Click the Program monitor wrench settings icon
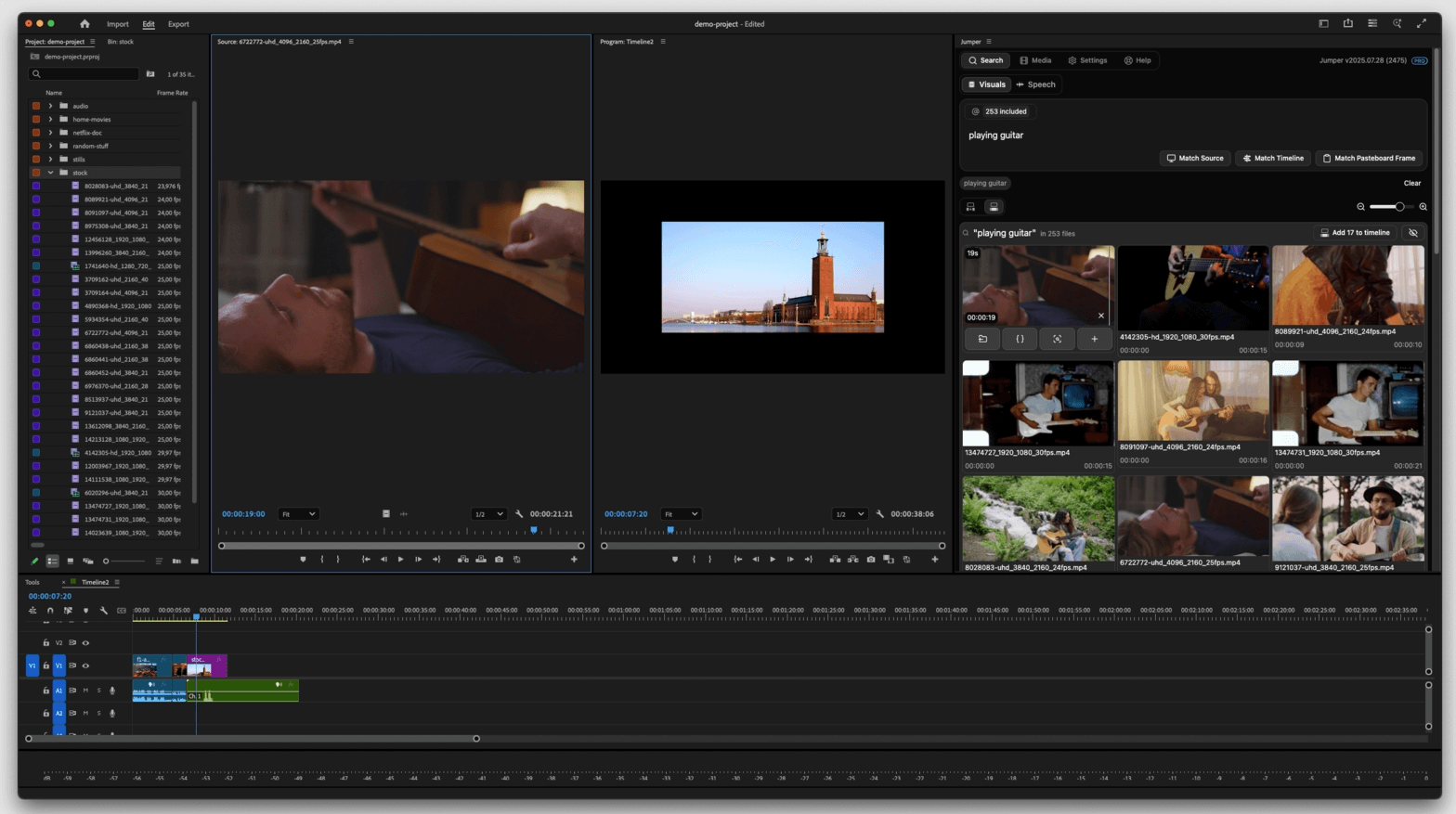This screenshot has height=814, width=1456. coord(879,514)
